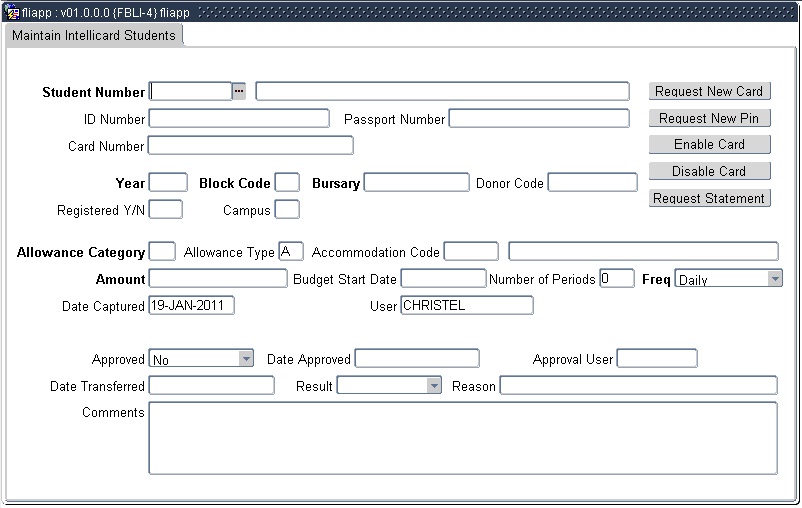802x508 pixels.
Task: Click the Passport Number text box
Action: tap(539, 118)
